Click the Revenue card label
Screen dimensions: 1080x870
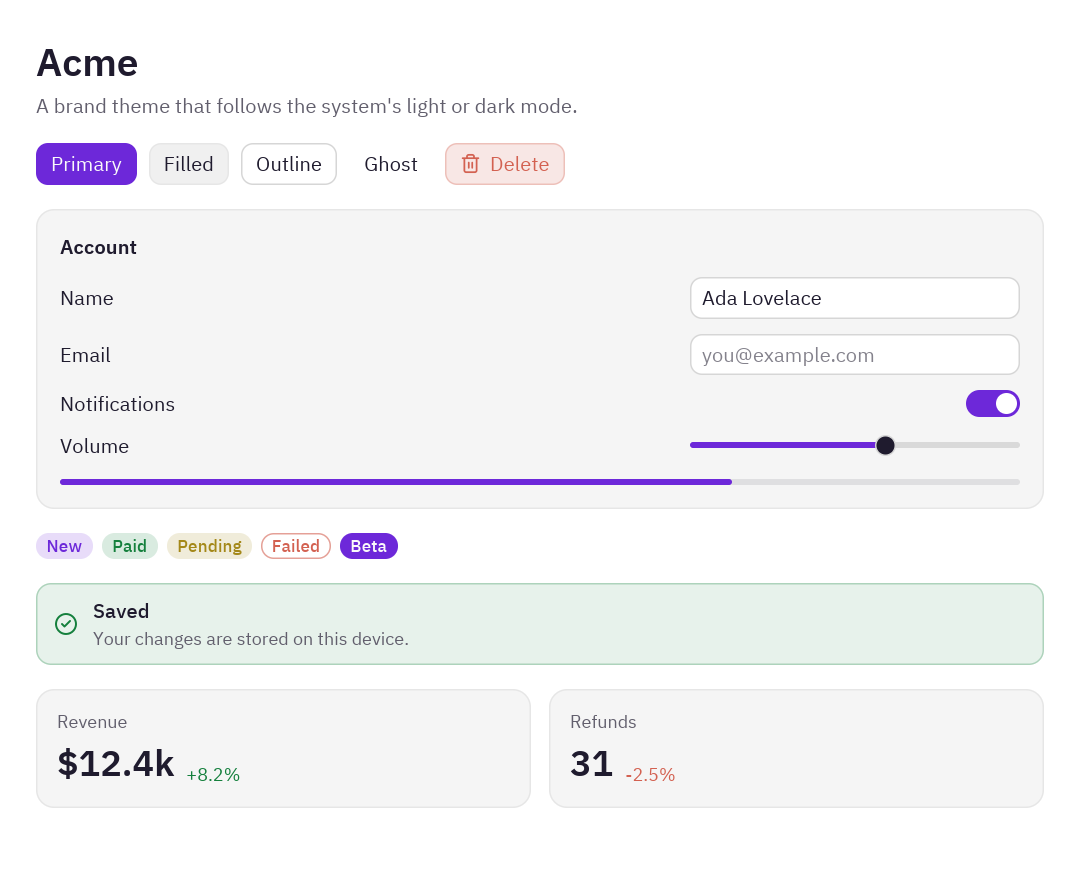[x=92, y=722]
